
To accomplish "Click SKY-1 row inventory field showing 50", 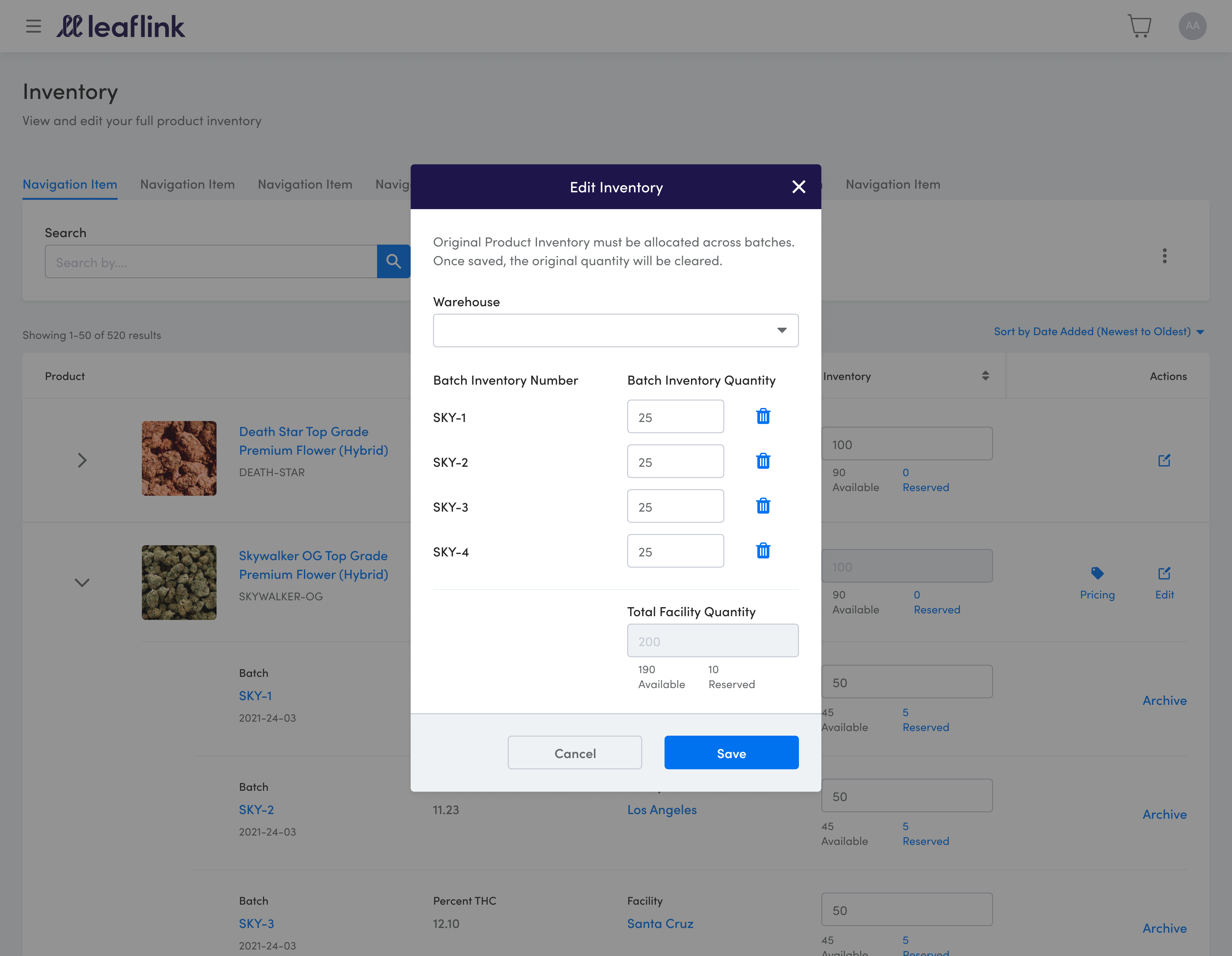I will tap(907, 682).
